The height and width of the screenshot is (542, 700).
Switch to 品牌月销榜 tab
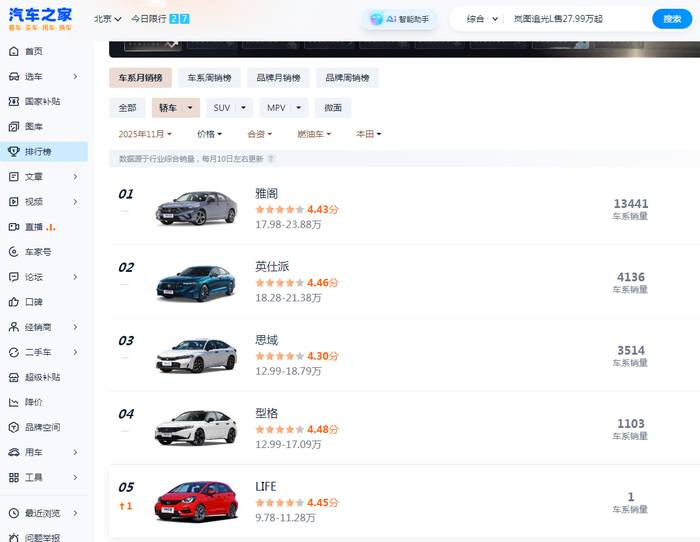(x=278, y=78)
